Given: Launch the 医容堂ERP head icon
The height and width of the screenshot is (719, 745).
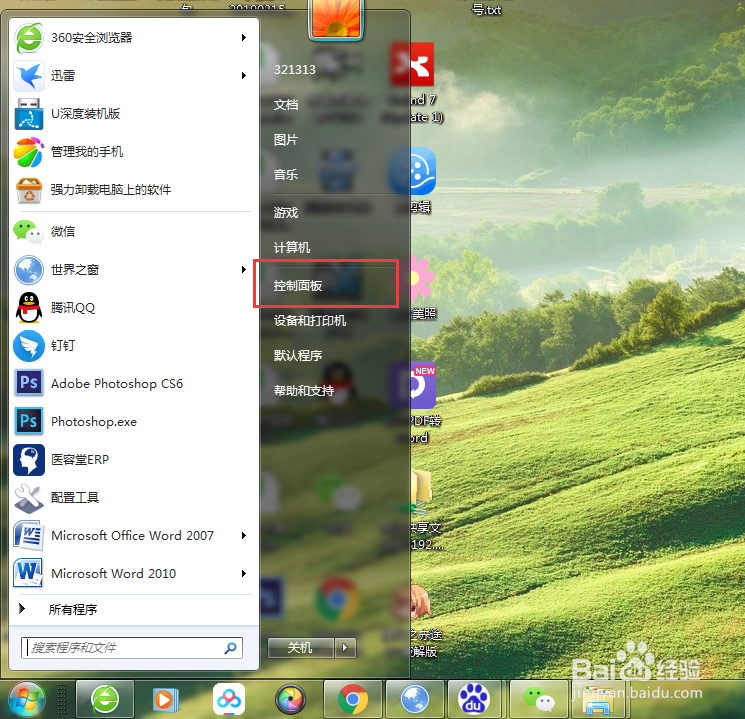Looking at the screenshot, I should 29,460.
